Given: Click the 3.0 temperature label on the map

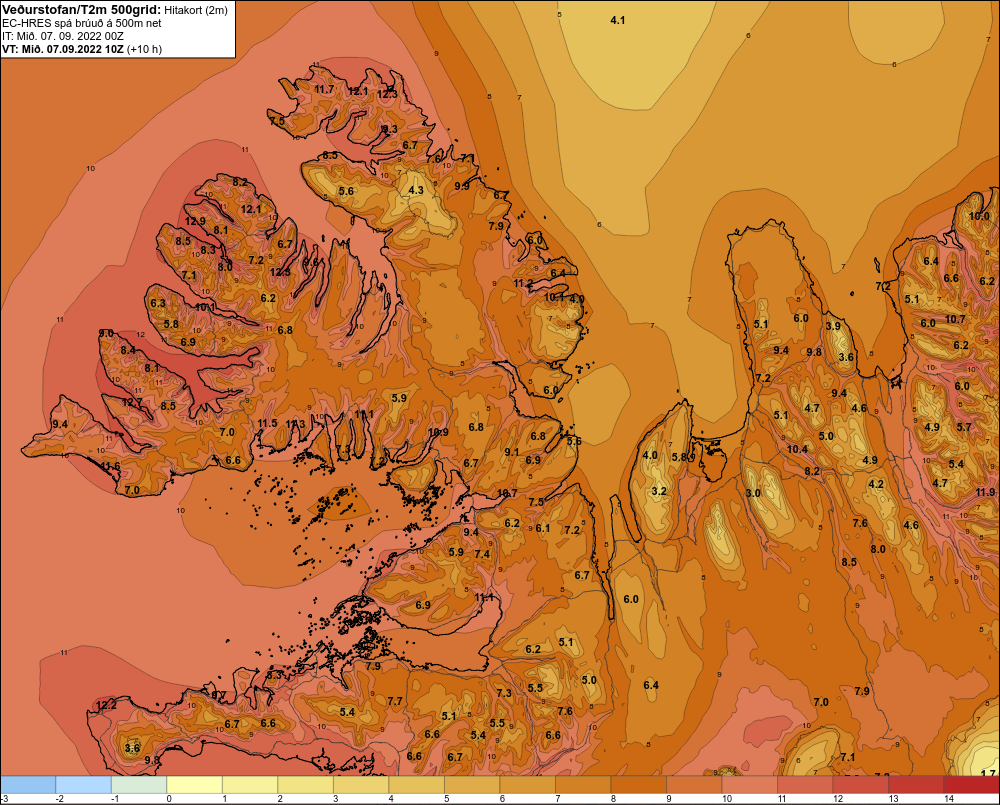Looking at the screenshot, I should [753, 493].
